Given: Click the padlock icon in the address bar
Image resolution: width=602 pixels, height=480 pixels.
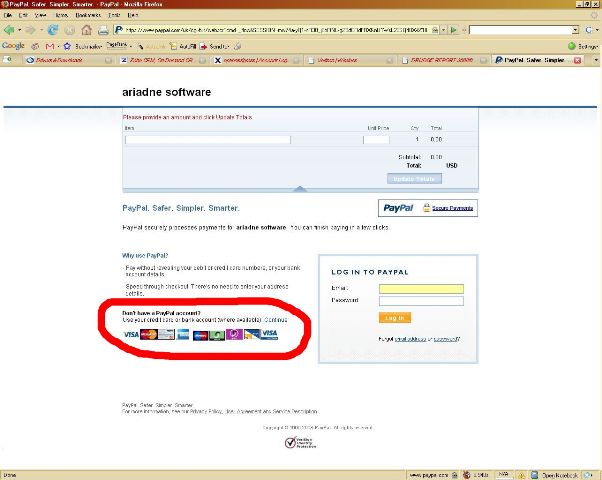Looking at the screenshot, I should point(435,30).
